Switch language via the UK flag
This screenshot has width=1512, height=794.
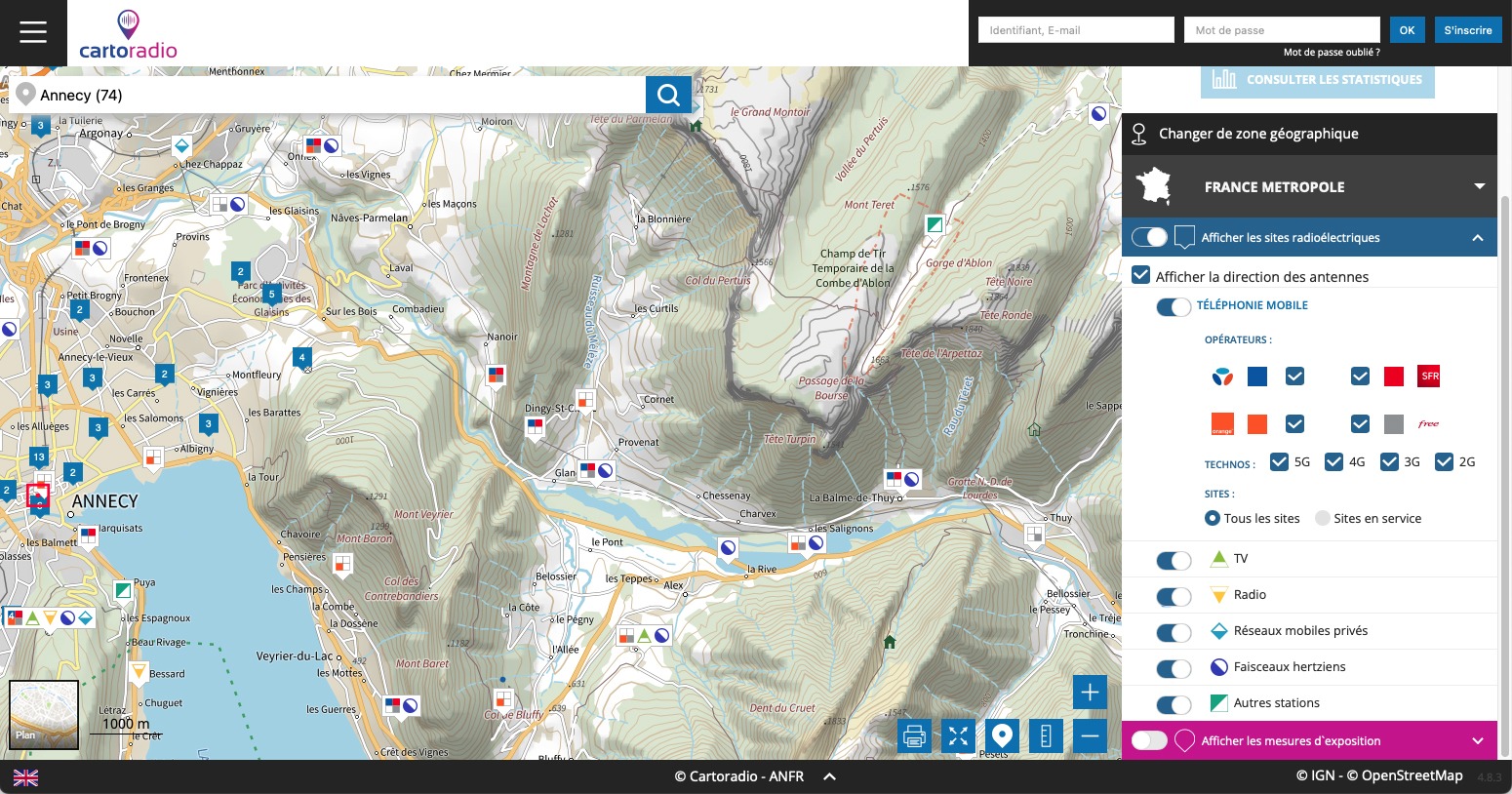tap(25, 777)
